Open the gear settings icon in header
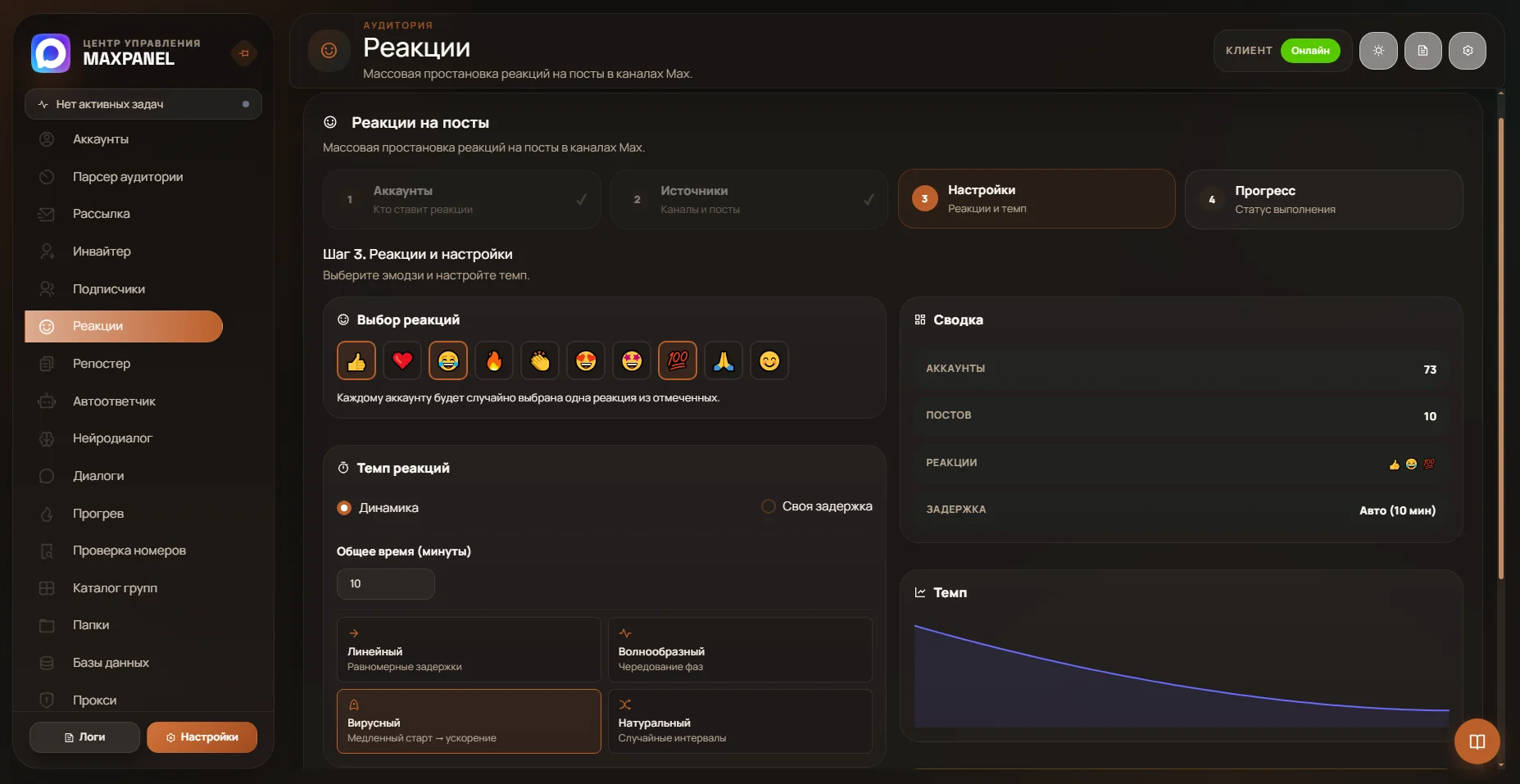 tap(1468, 51)
